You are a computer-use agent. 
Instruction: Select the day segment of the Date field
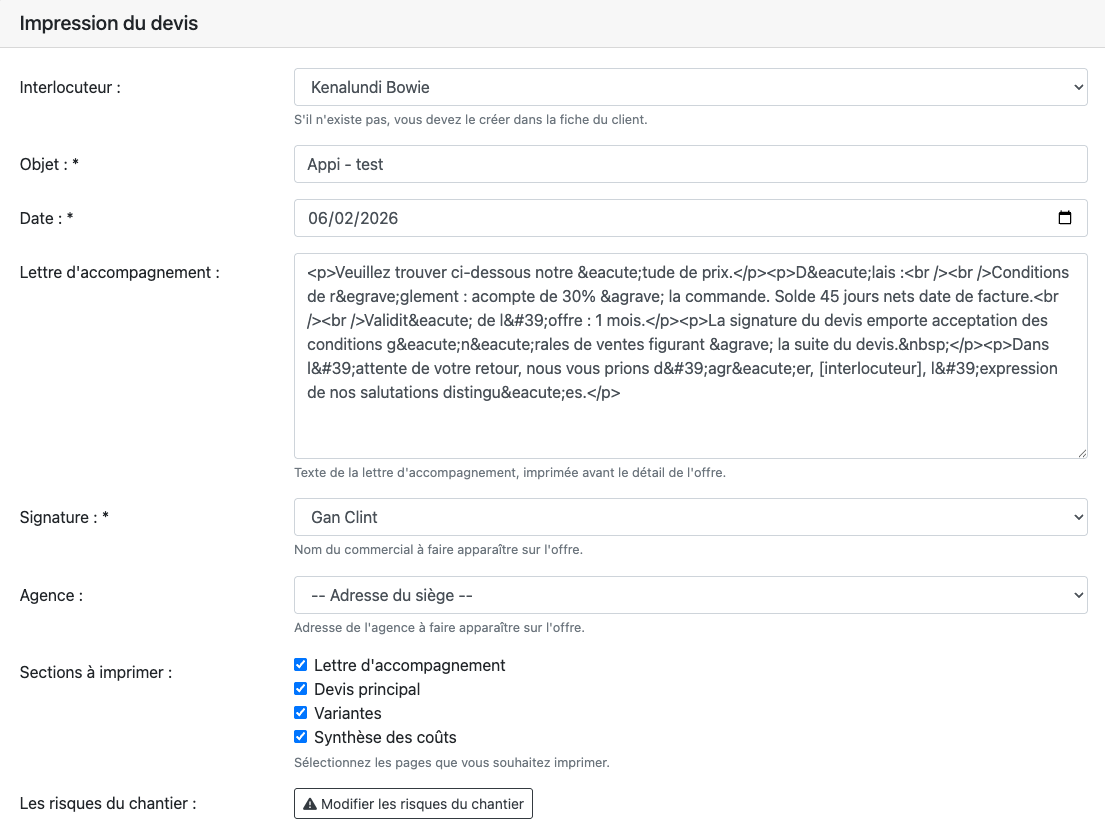319,218
